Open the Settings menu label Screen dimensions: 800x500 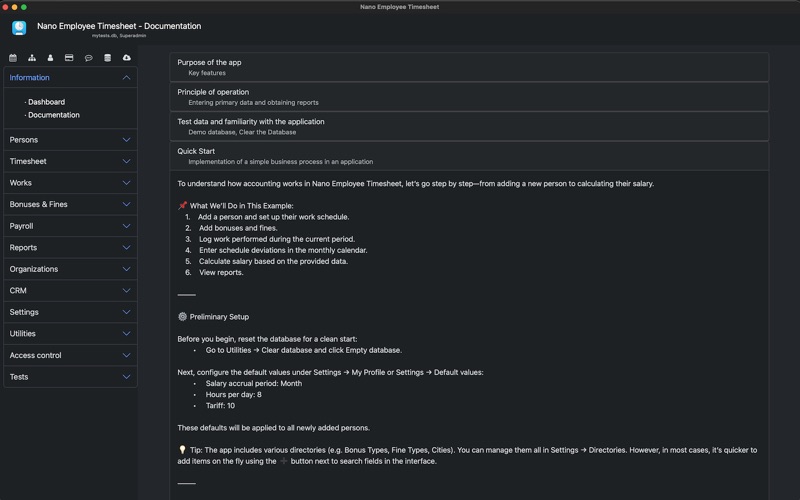tap(24, 312)
